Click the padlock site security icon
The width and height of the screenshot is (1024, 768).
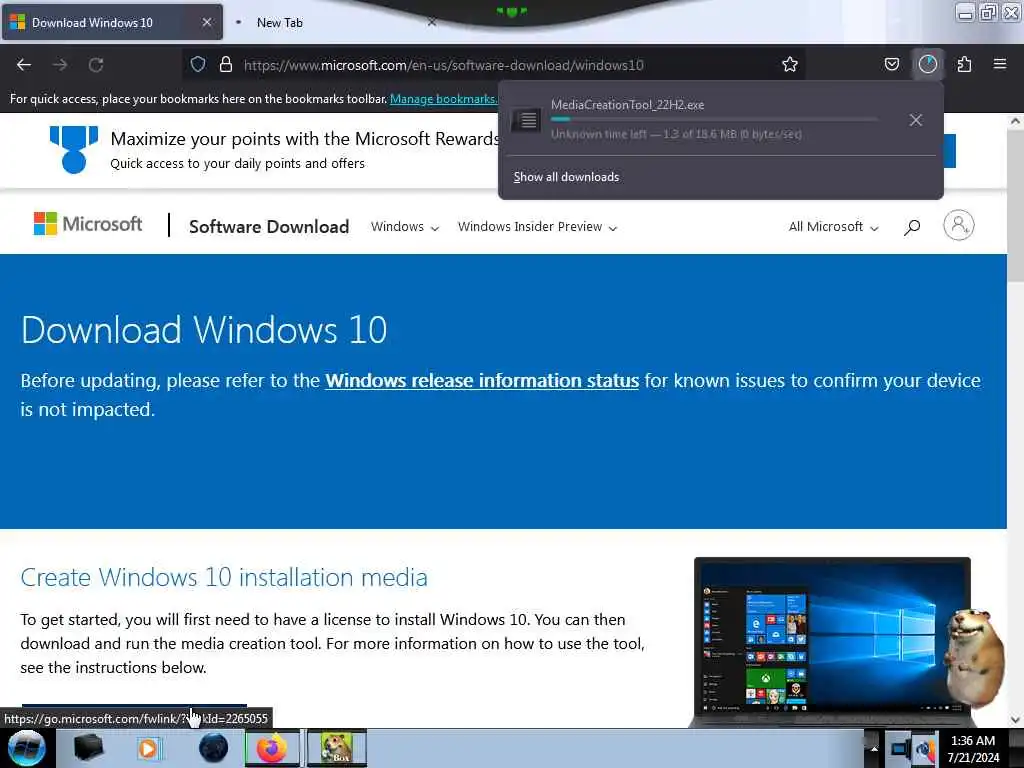tap(226, 64)
